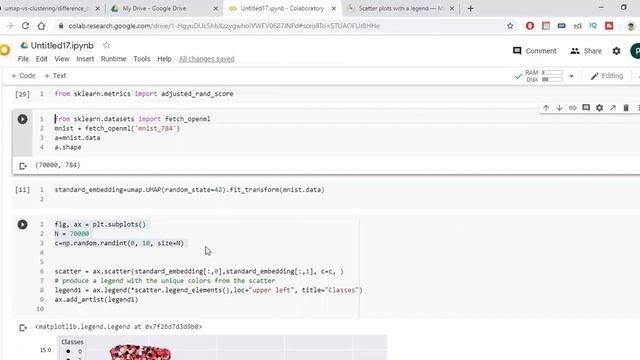Open the Colab logo home link

coord(4,51)
